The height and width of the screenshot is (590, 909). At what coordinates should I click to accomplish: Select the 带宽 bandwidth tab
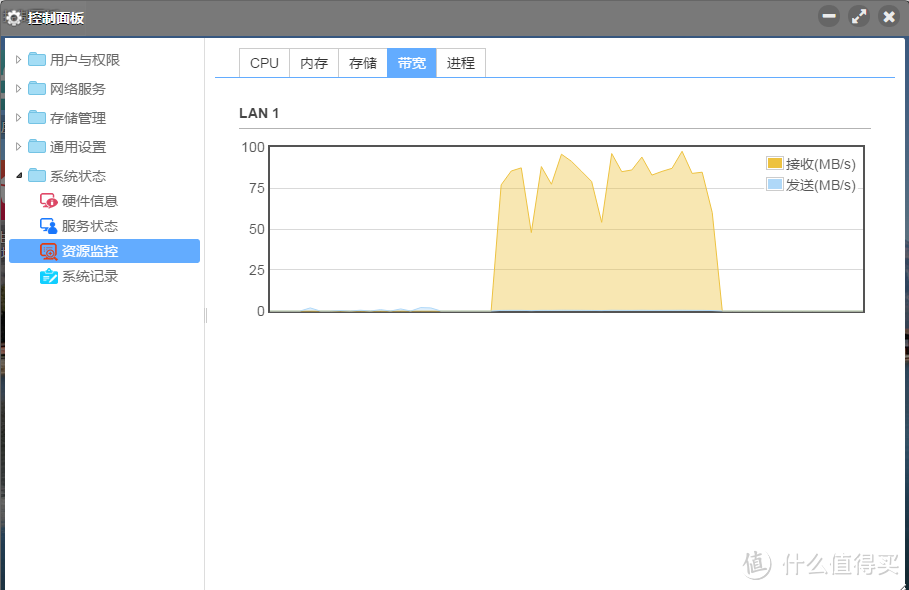pyautogui.click(x=412, y=63)
